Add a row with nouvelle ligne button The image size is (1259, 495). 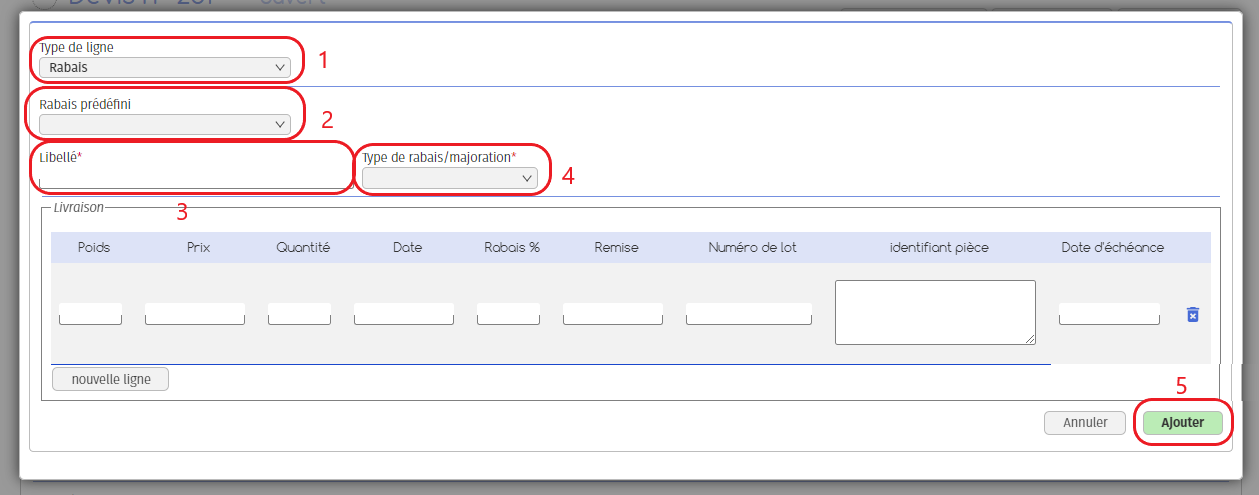[111, 379]
